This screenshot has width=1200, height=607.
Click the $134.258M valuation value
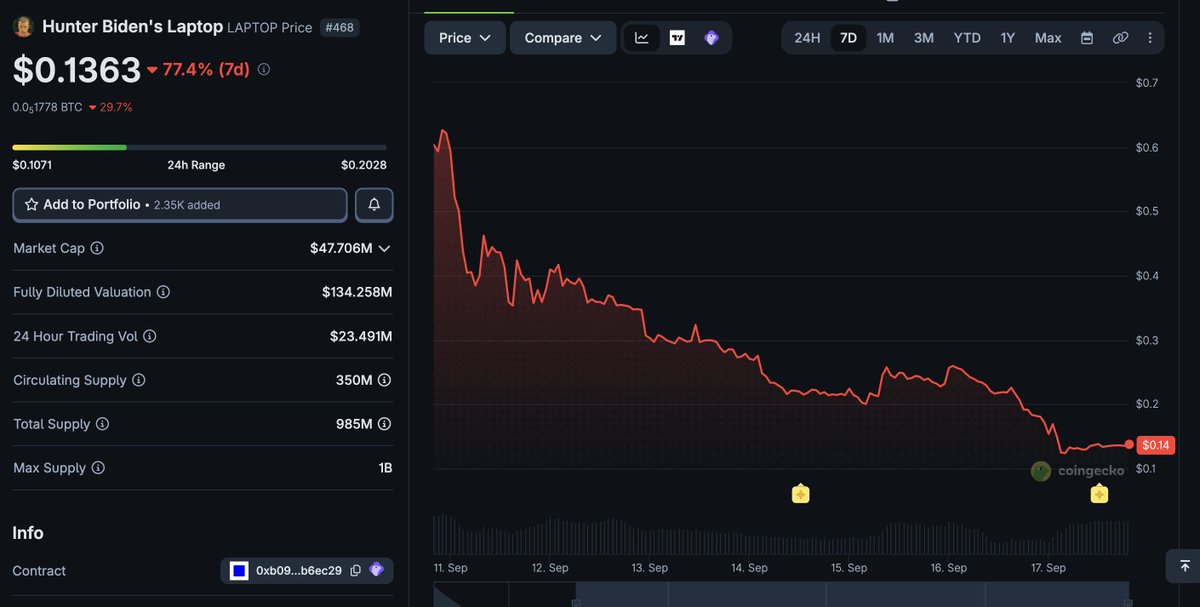coord(357,292)
